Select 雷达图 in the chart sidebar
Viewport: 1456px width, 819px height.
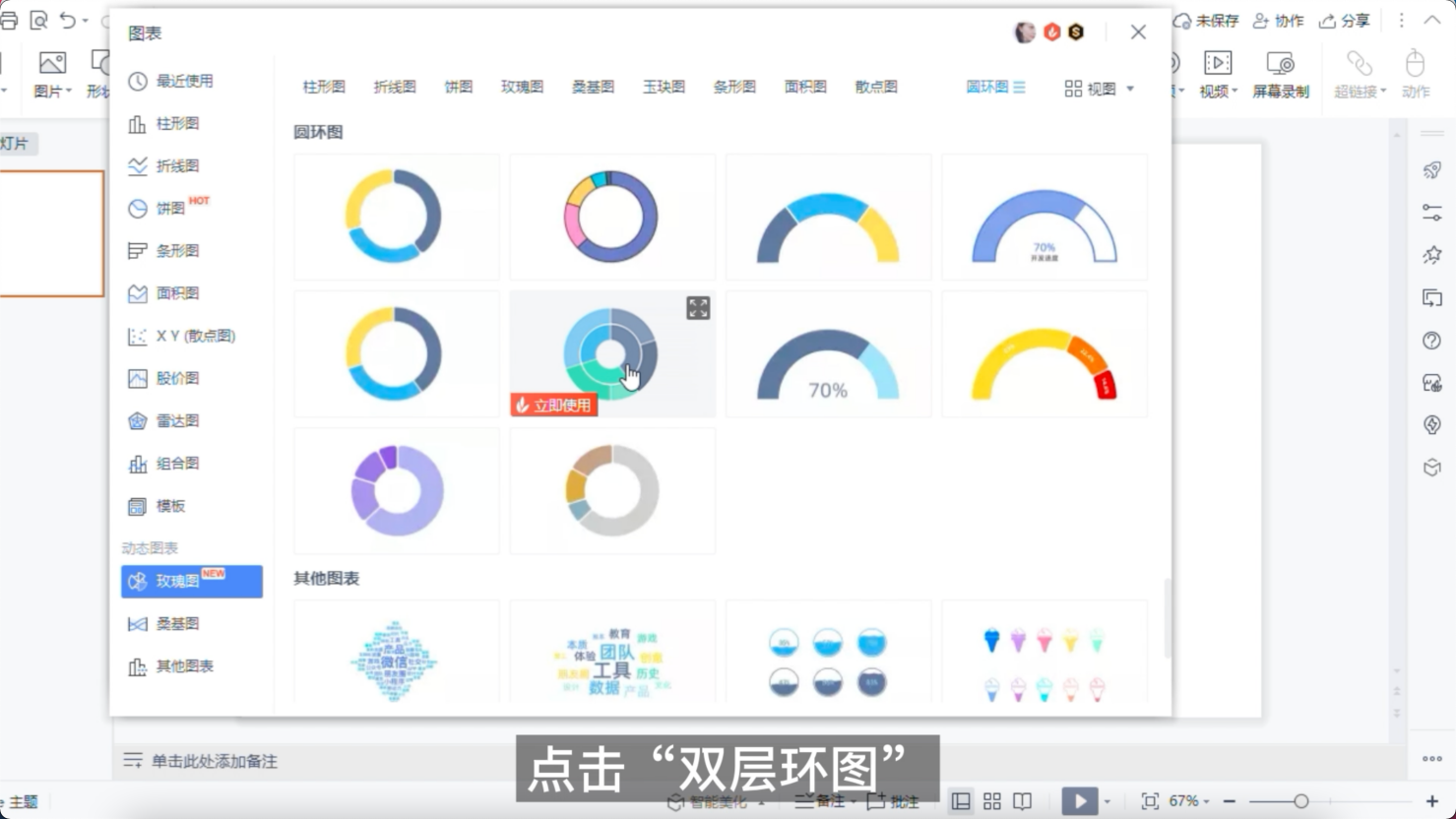click(163, 420)
